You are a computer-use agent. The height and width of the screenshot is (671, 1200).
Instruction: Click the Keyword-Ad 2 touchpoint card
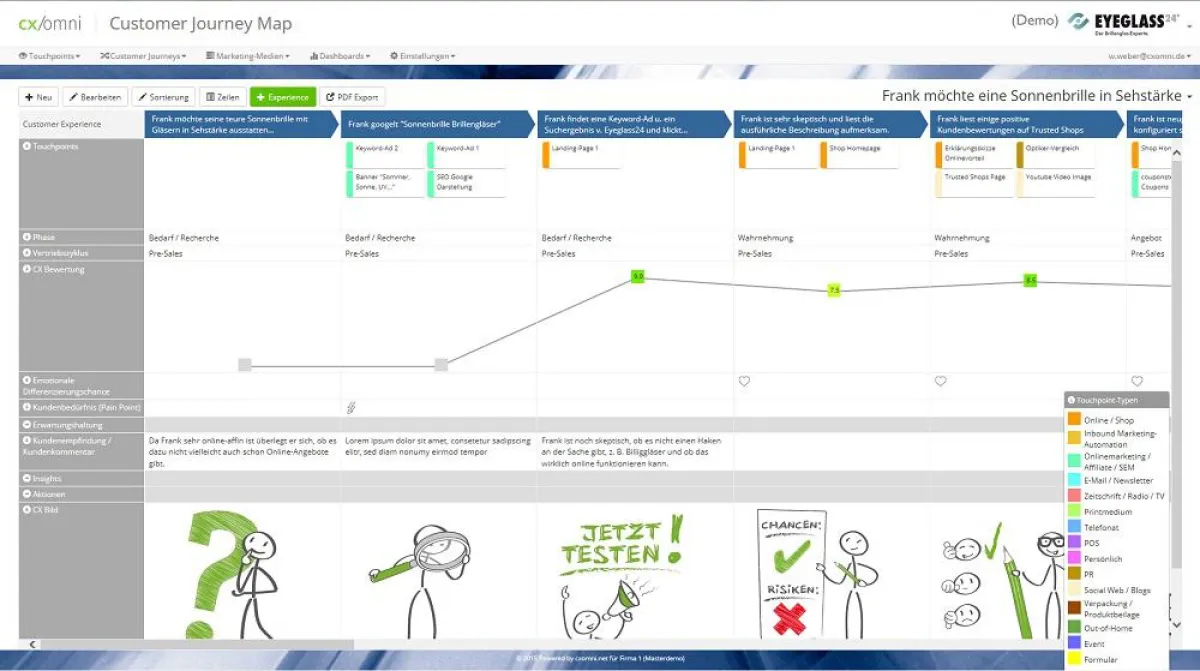tap(384, 154)
